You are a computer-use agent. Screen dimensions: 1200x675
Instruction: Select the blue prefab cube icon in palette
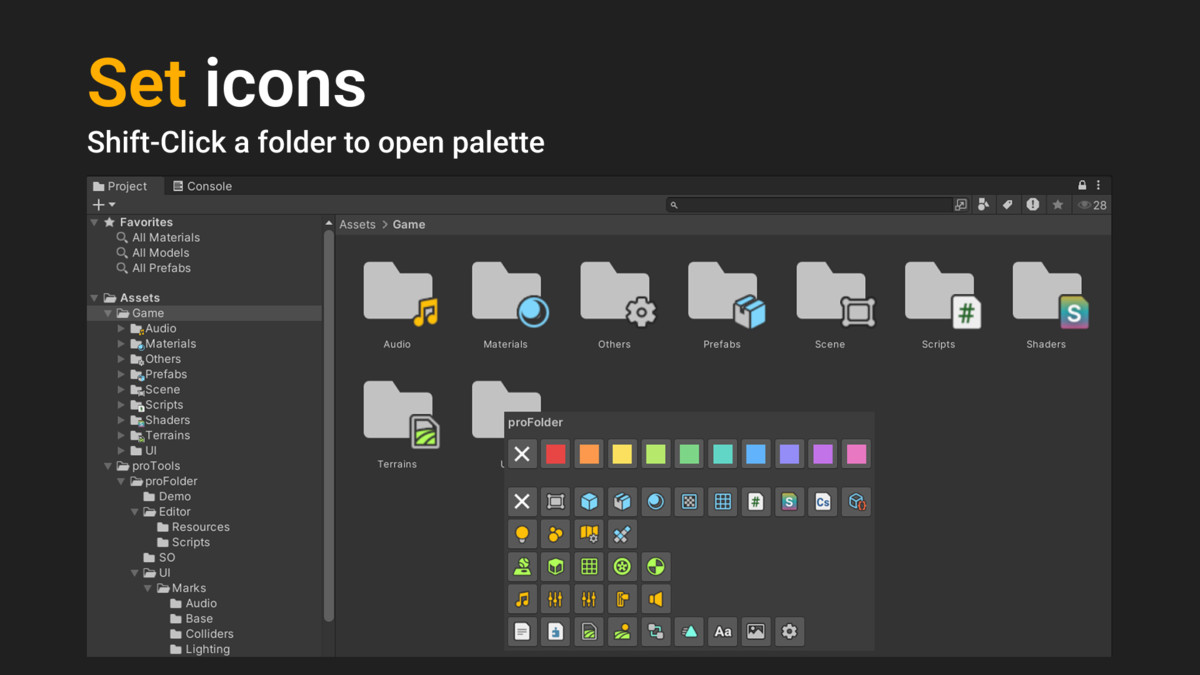point(588,501)
